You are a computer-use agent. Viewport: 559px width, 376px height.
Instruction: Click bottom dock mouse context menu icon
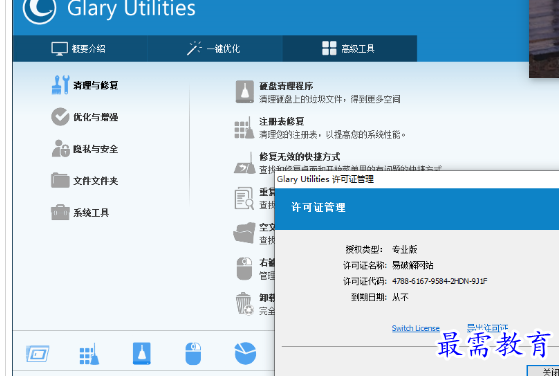193,354
